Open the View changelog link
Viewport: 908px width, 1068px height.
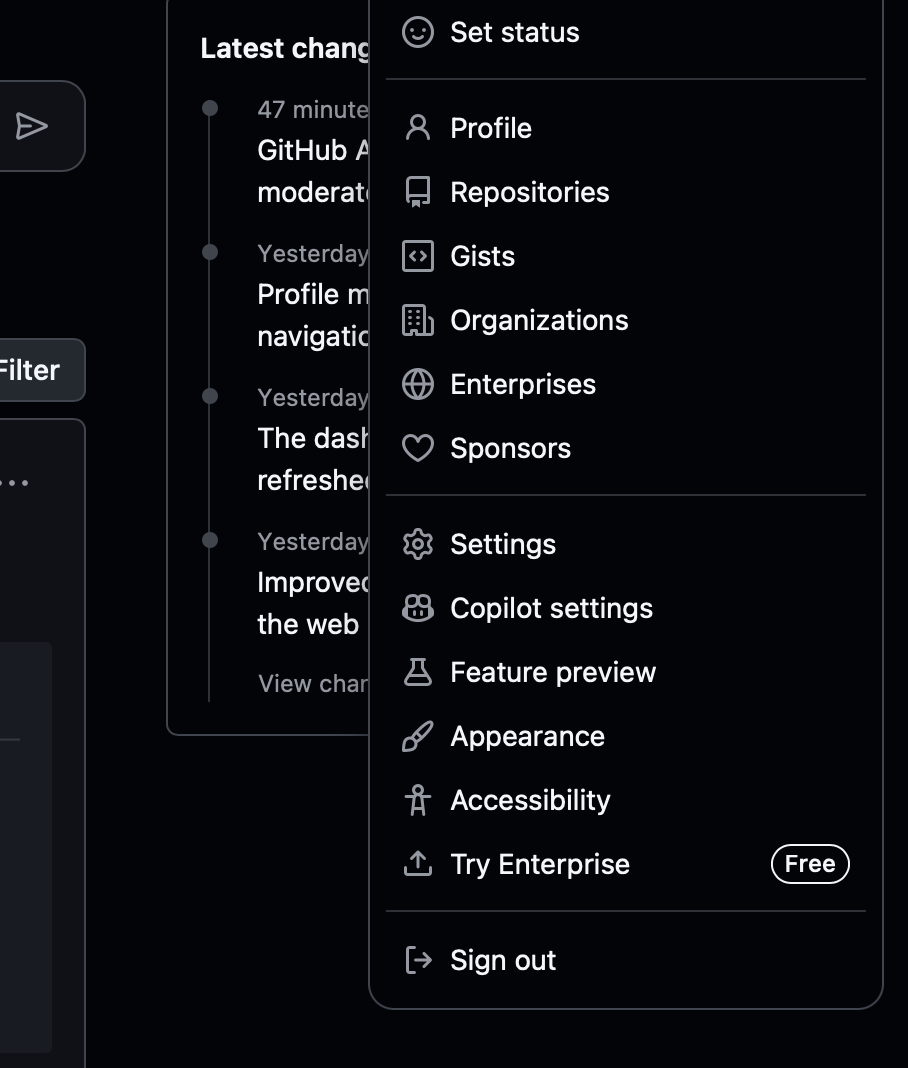pos(312,683)
